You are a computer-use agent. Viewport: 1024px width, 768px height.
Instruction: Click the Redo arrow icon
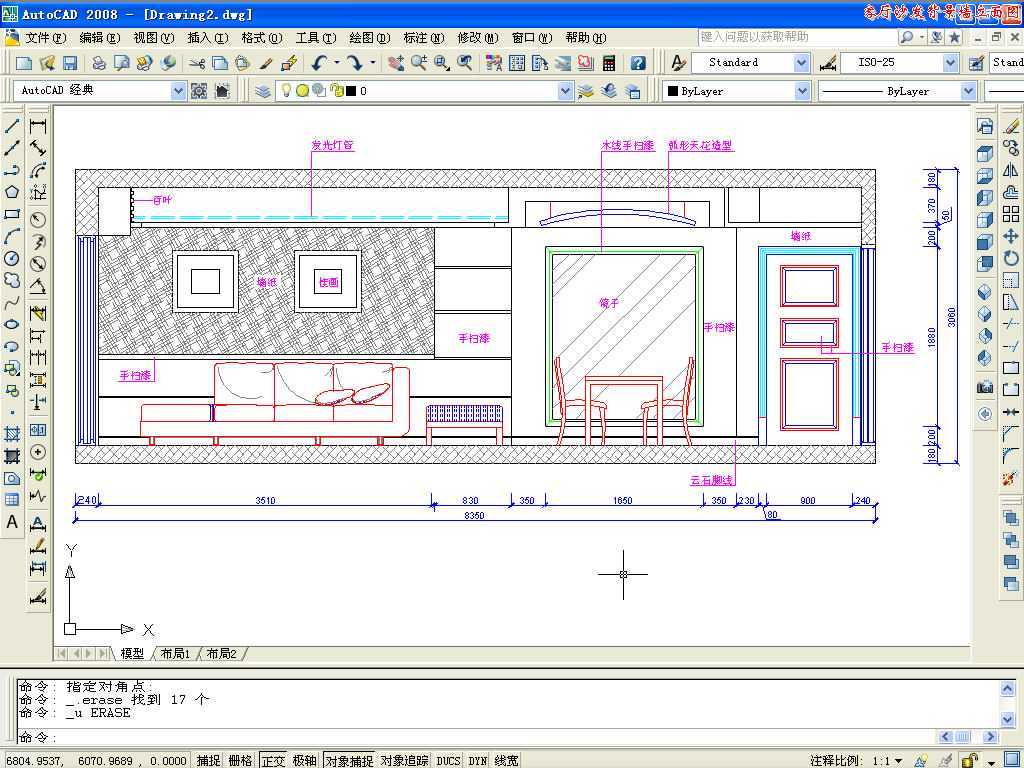tap(355, 63)
